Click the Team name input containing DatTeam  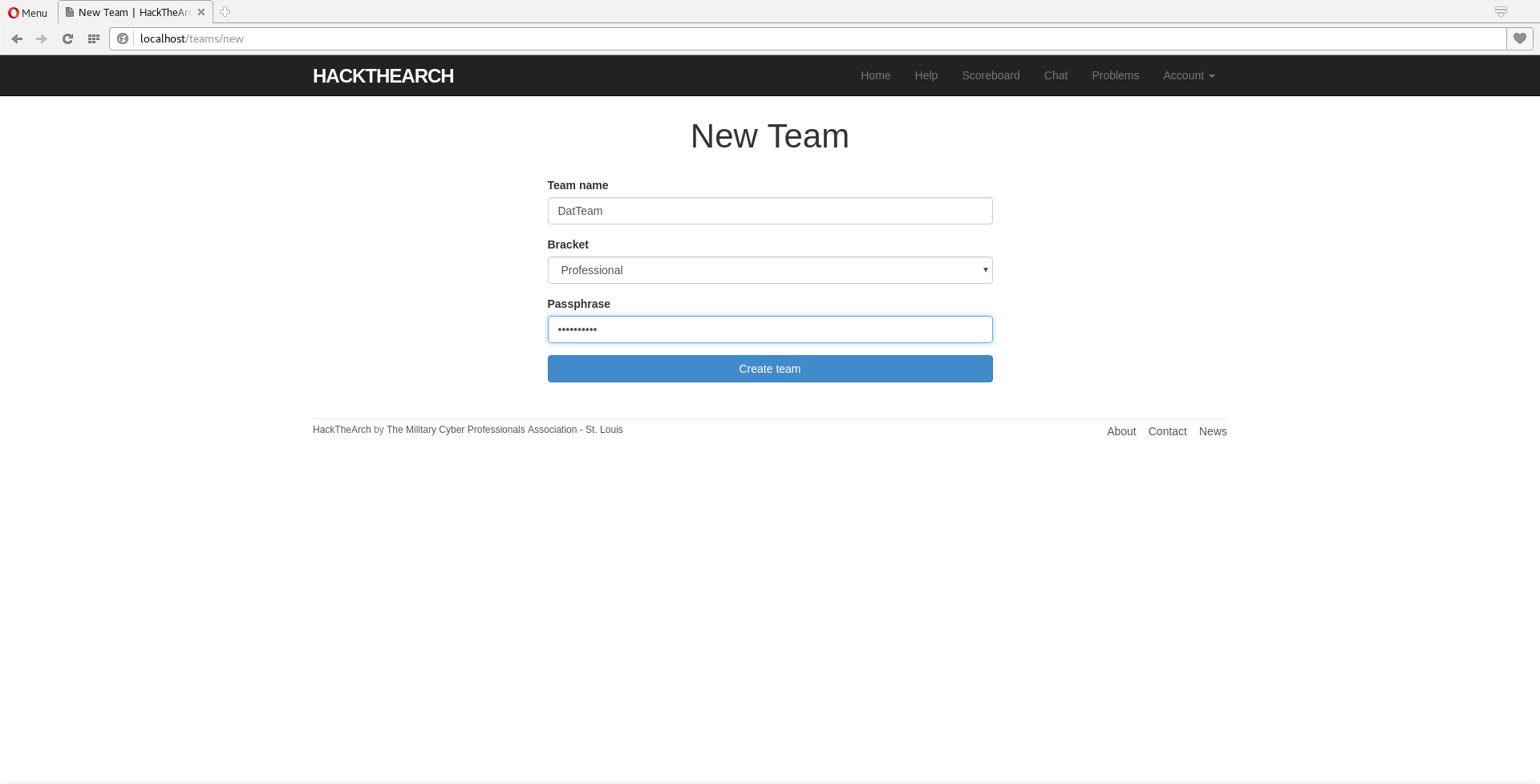point(769,211)
